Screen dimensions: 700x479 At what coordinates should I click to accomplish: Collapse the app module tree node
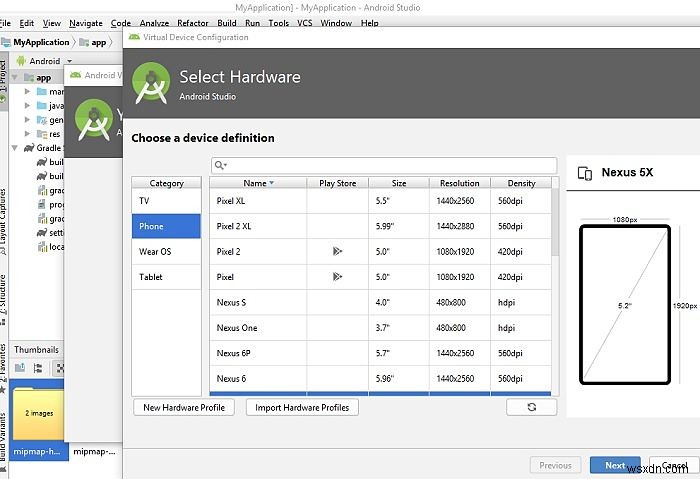tap(15, 77)
